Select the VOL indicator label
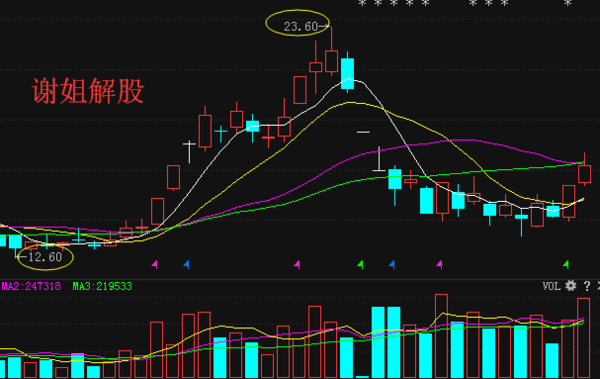The height and width of the screenshot is (379, 600). [551, 286]
